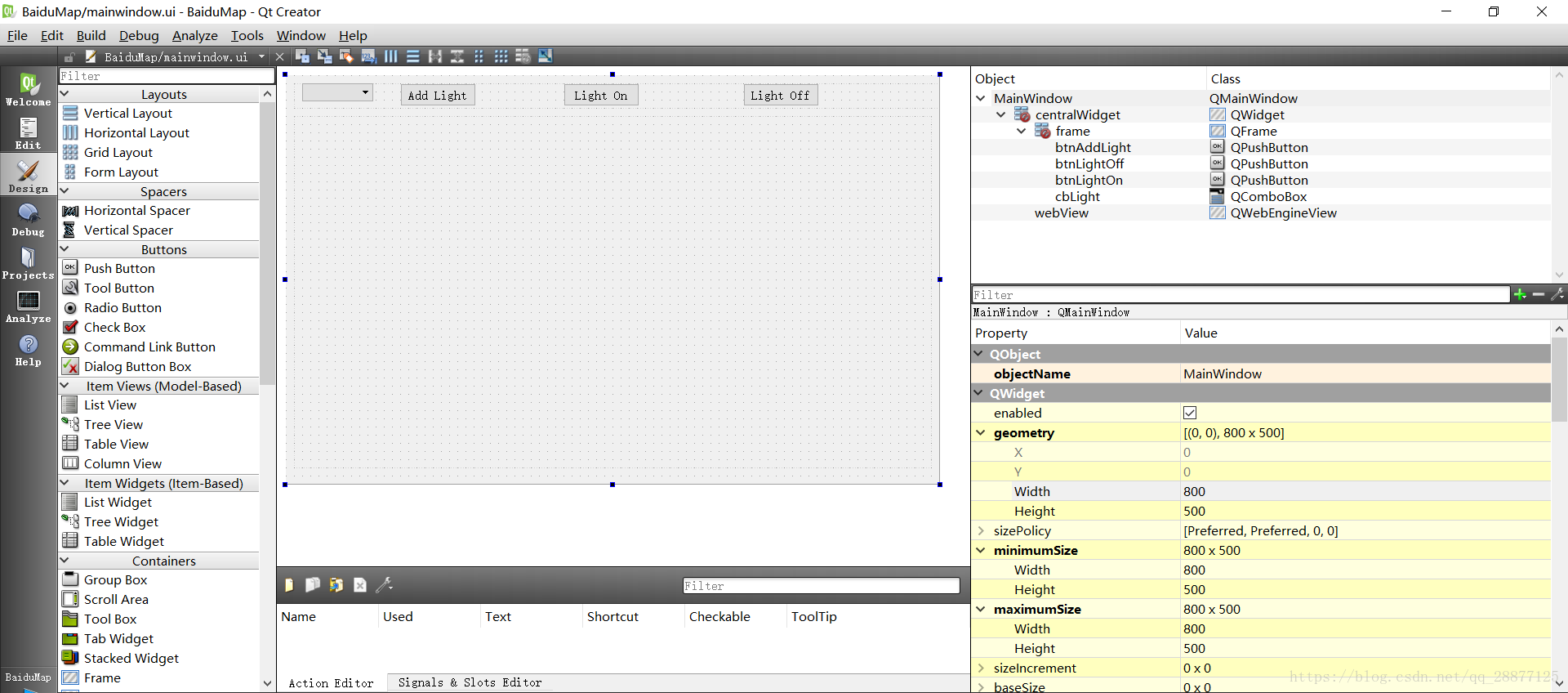The height and width of the screenshot is (693, 1568).
Task: Expand the sizePolicy property
Action: coord(981,530)
